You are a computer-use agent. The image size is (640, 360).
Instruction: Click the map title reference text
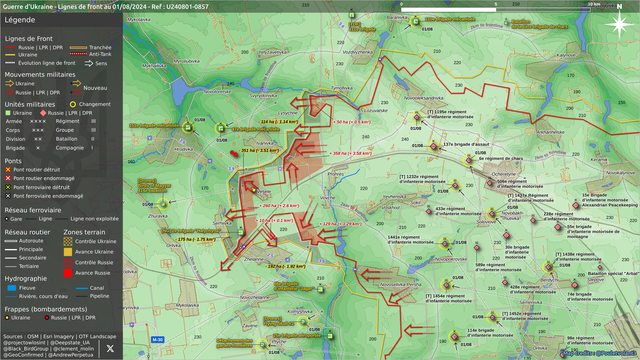click(x=106, y=7)
